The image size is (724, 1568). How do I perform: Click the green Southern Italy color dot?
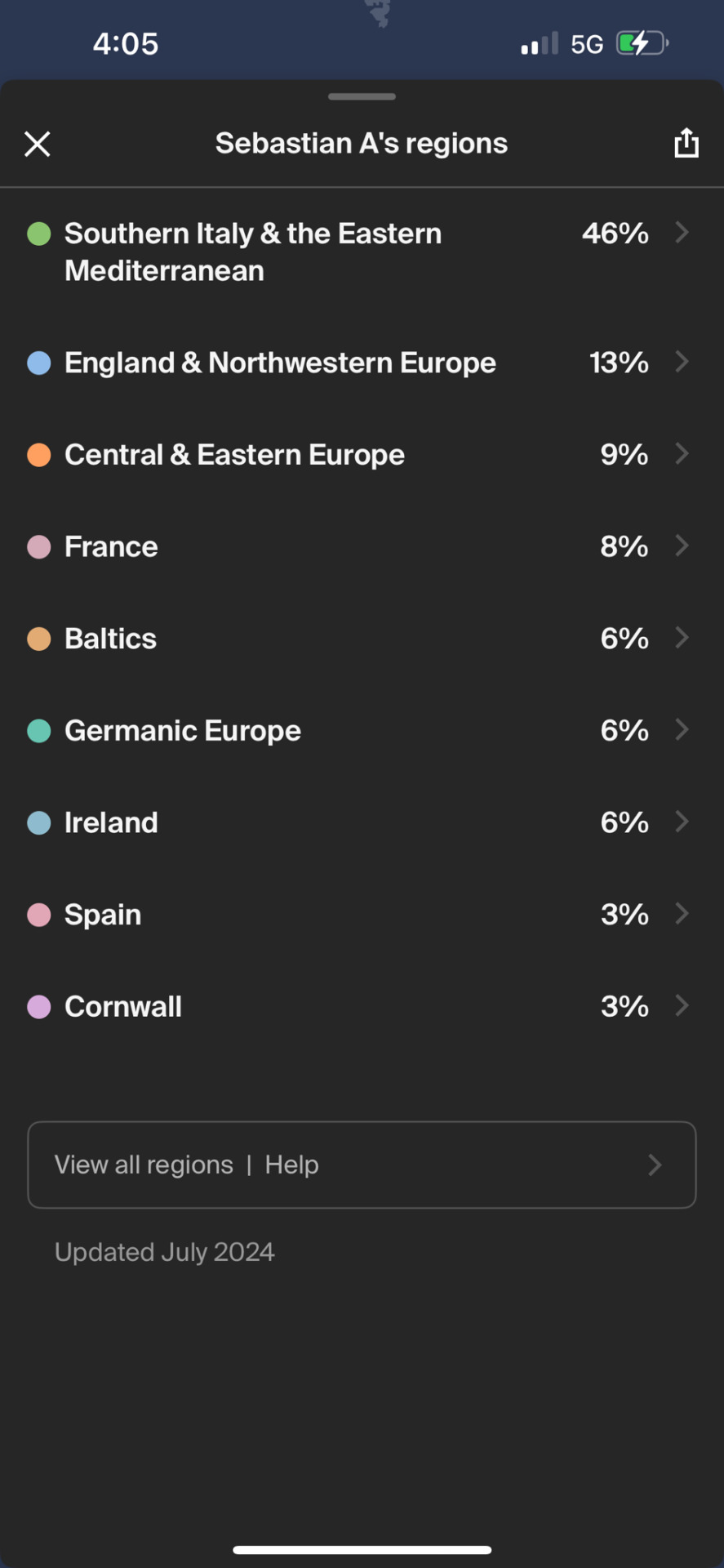point(39,234)
